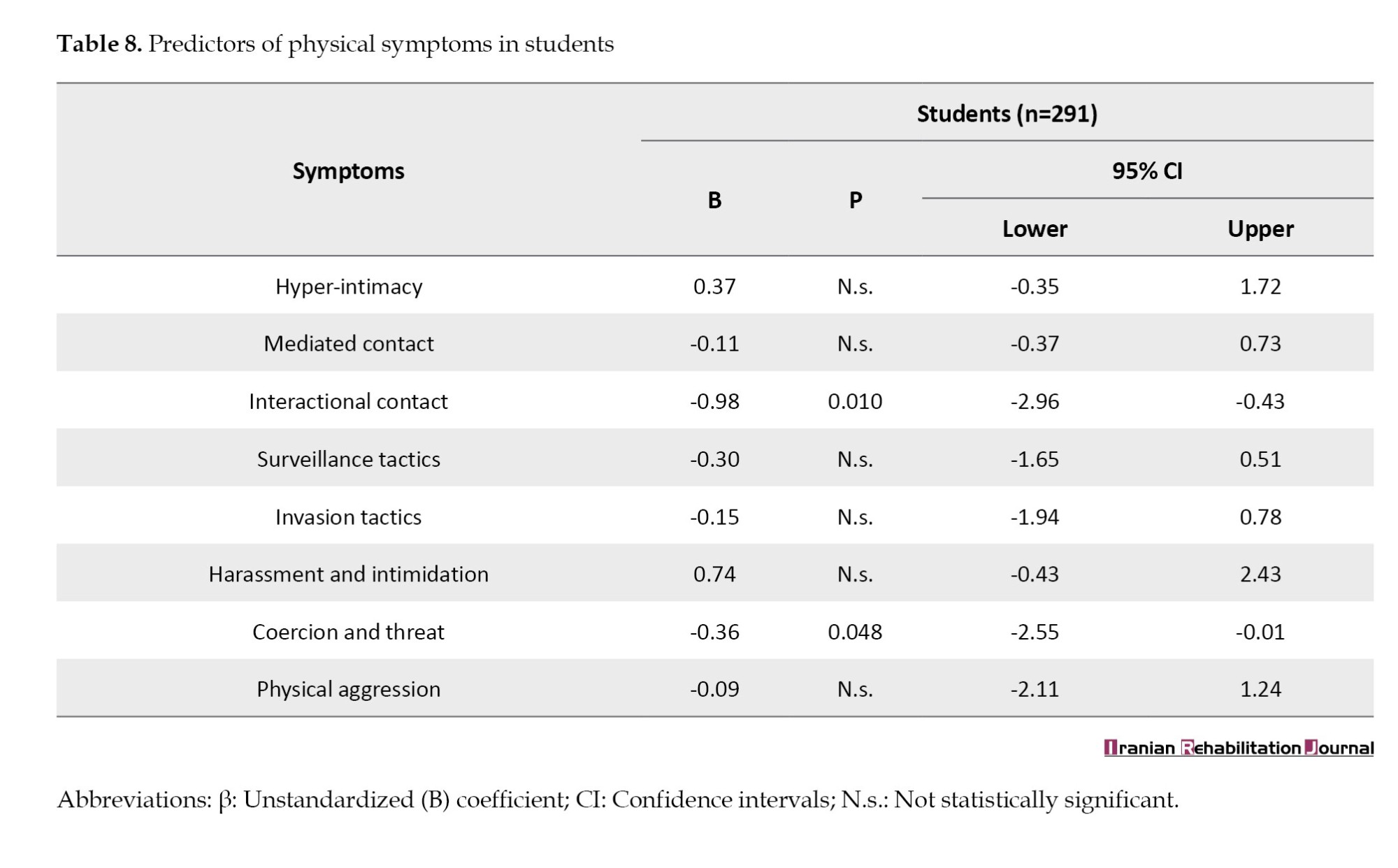Select the Surveillance tactics row label
This screenshot has height=868, width=1398.
pos(348,459)
